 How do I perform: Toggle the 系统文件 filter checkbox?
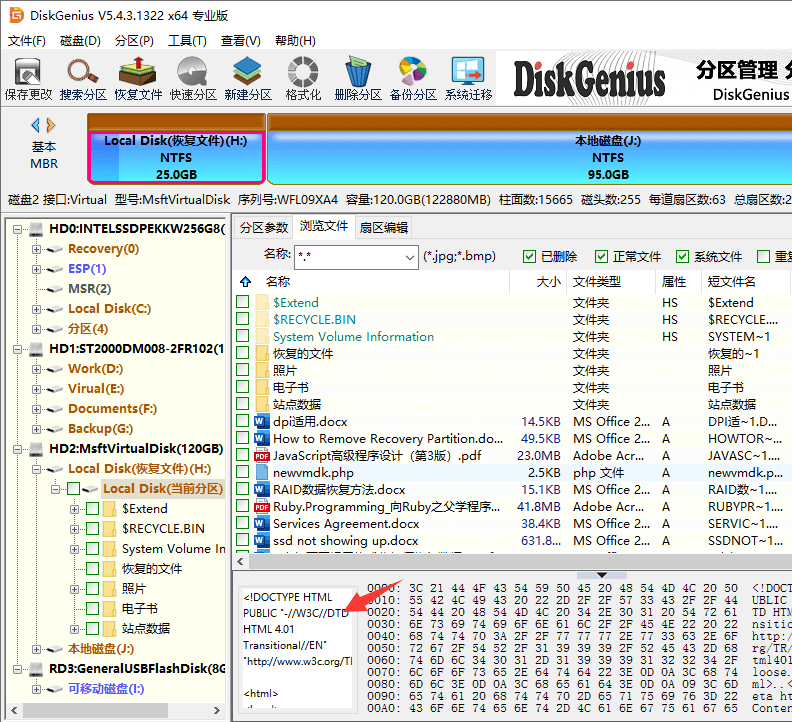[682, 257]
